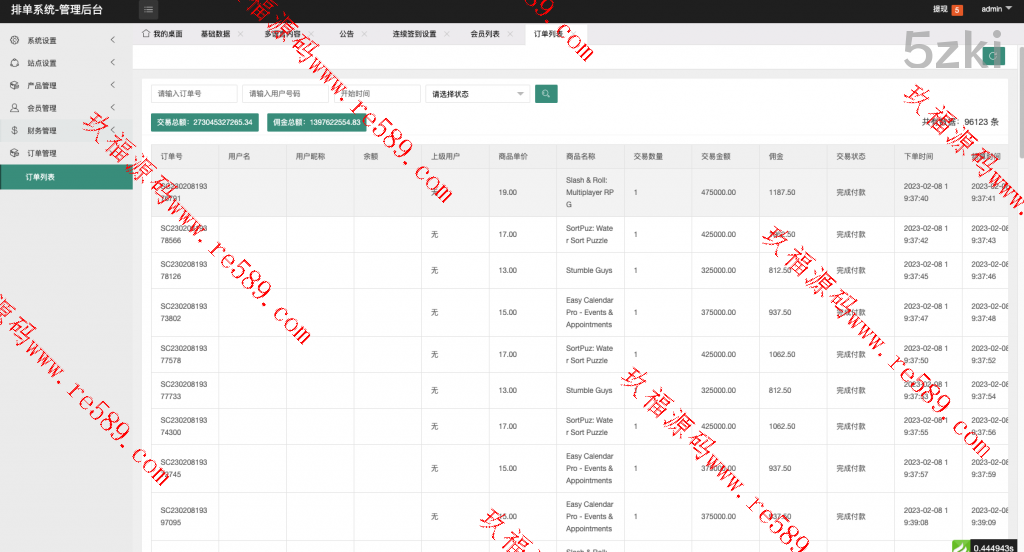This screenshot has width=1024, height=552.
Task: Open the 请选择状态 status dropdown
Action: pyautogui.click(x=477, y=94)
